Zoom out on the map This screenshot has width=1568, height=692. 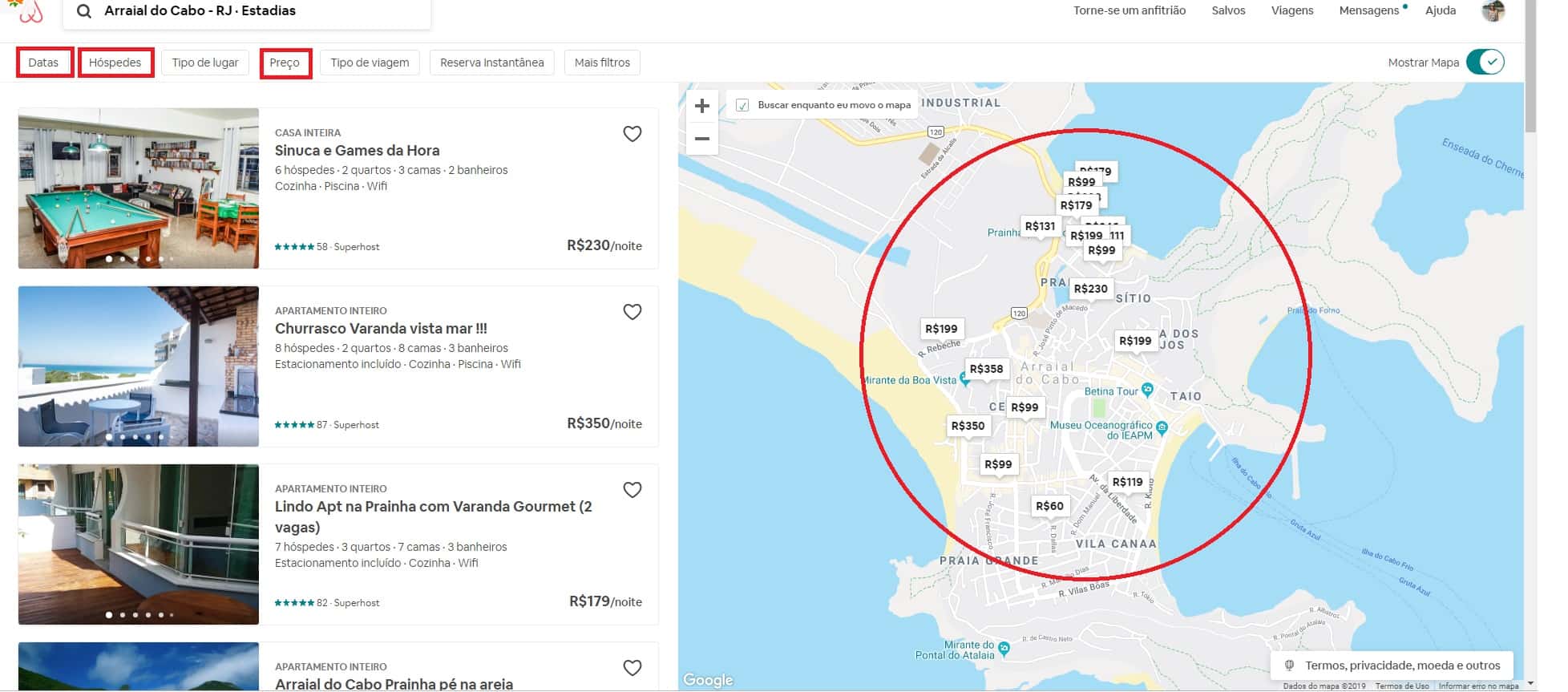coord(702,138)
